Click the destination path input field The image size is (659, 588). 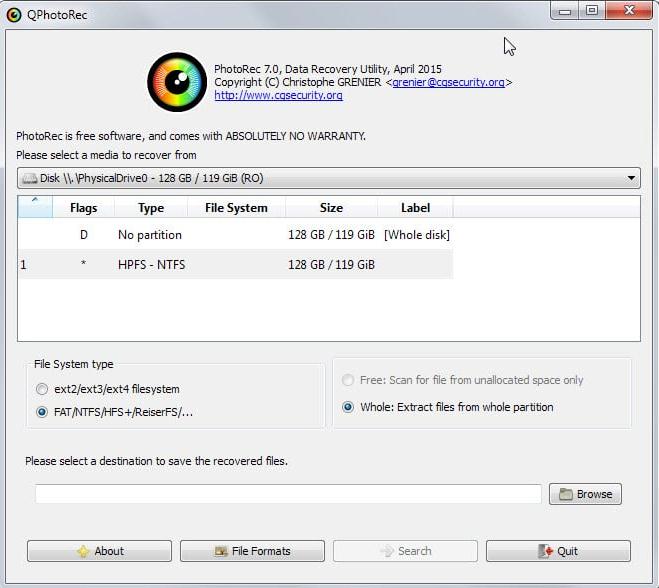coord(288,494)
